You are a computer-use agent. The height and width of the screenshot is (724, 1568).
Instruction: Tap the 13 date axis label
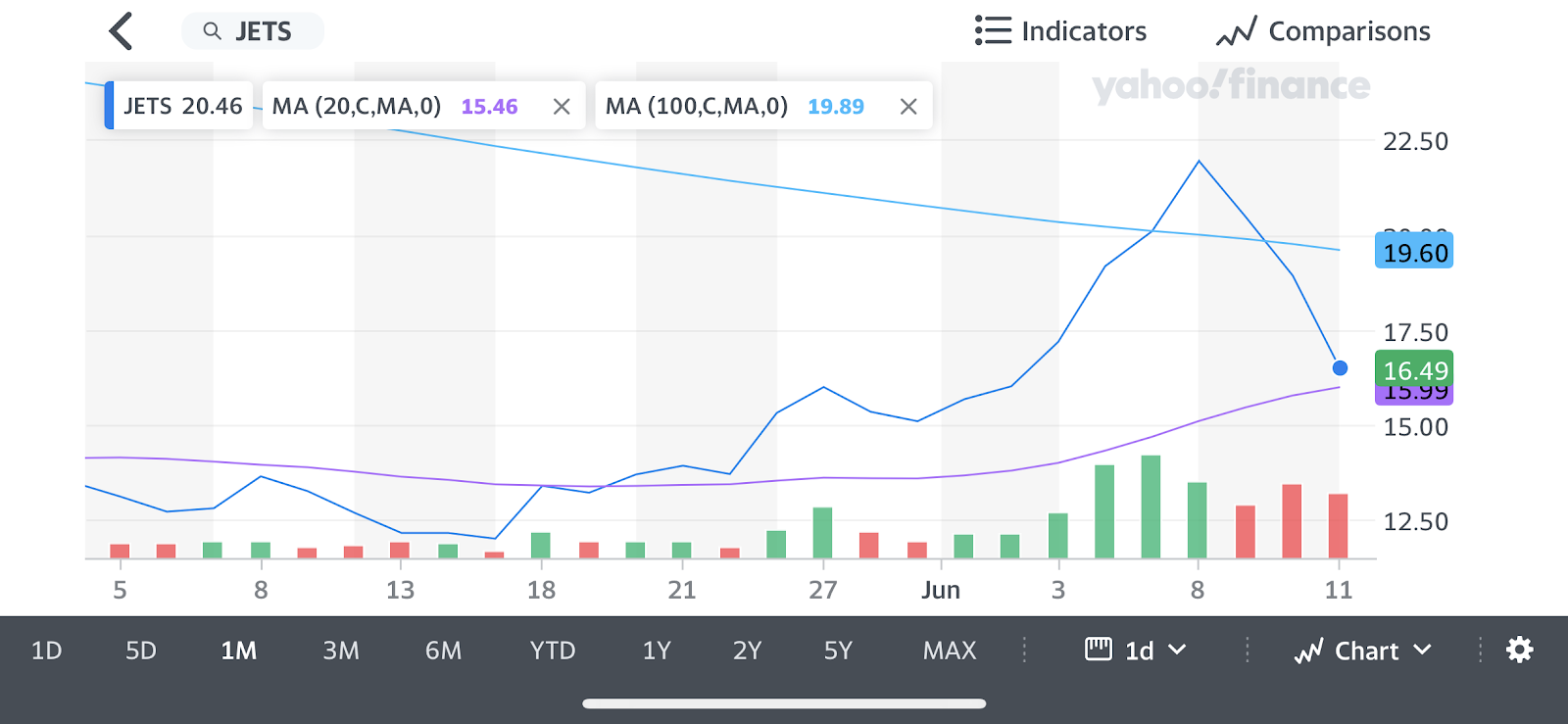pyautogui.click(x=400, y=590)
